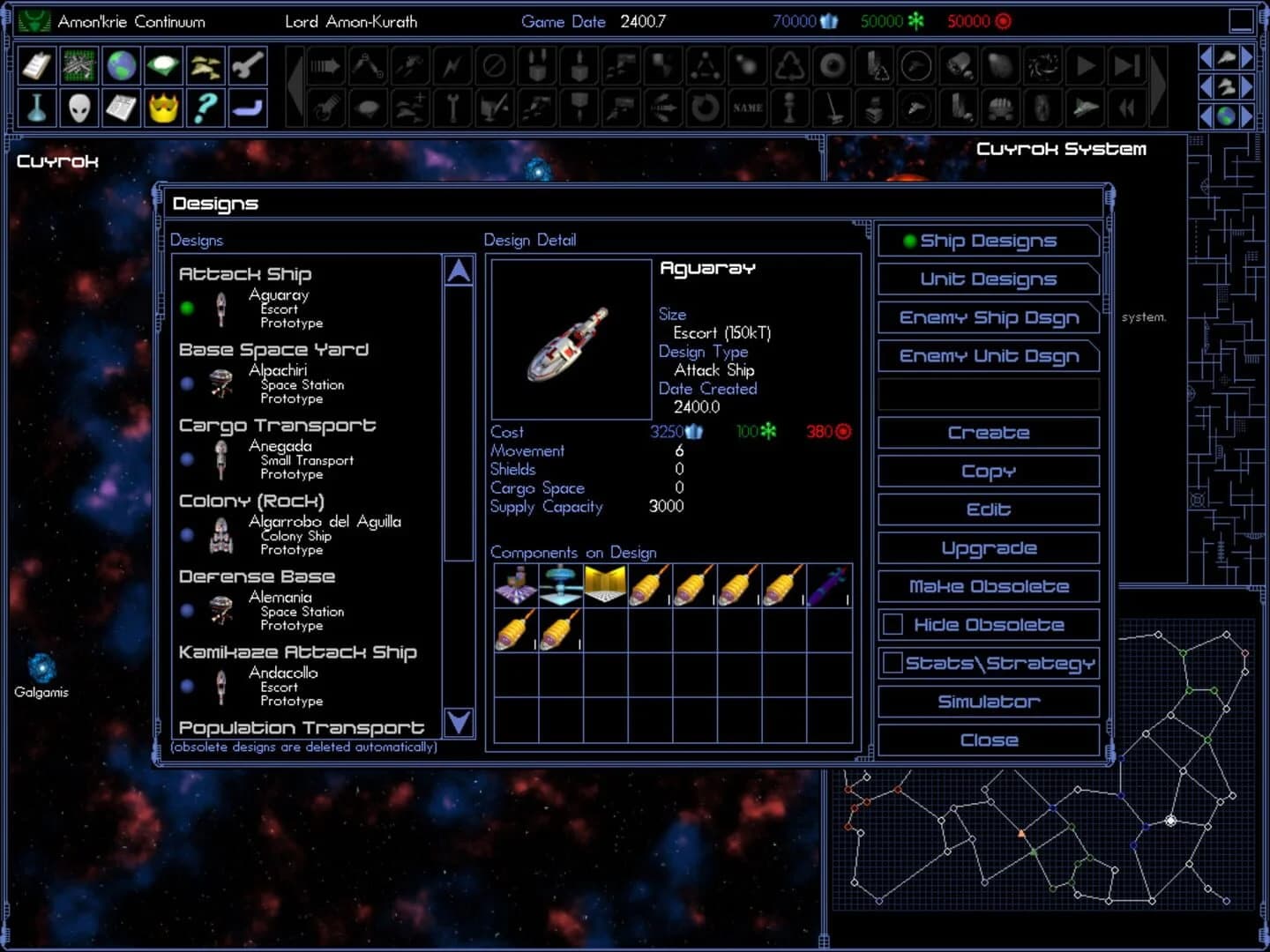
Task: Open the construction queues wrench icon
Action: [248, 66]
